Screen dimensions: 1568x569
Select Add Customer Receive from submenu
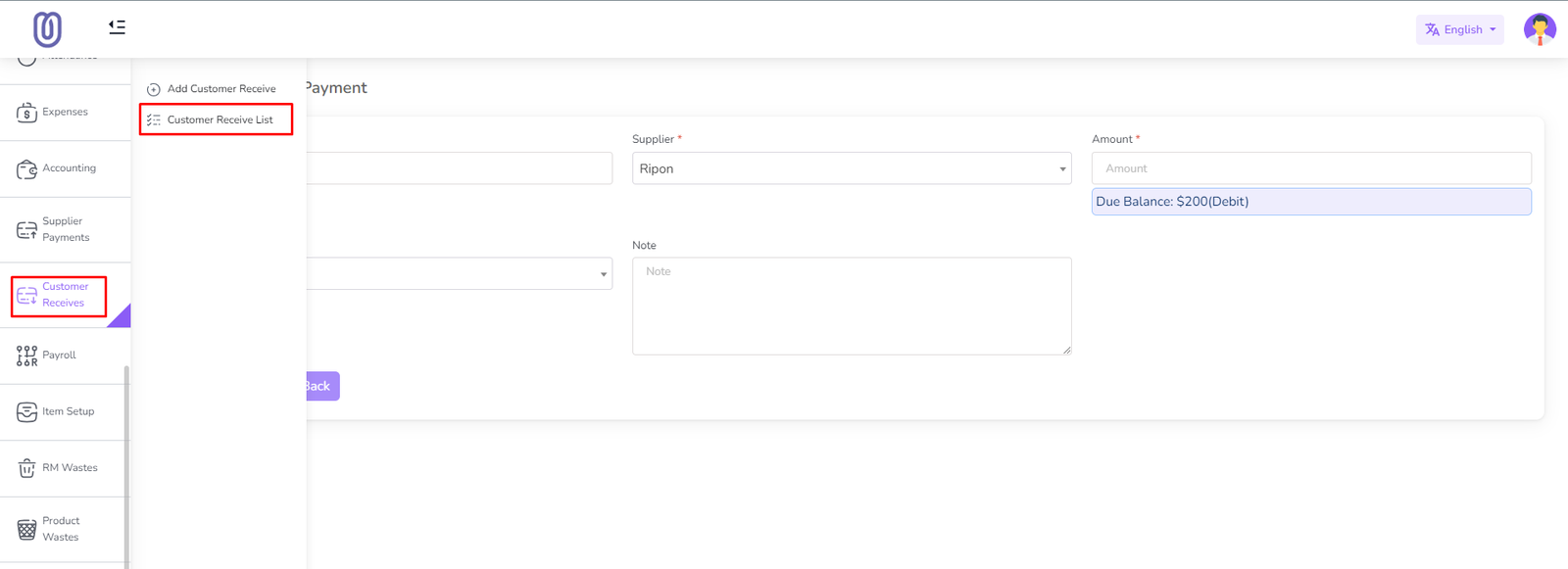pos(220,89)
